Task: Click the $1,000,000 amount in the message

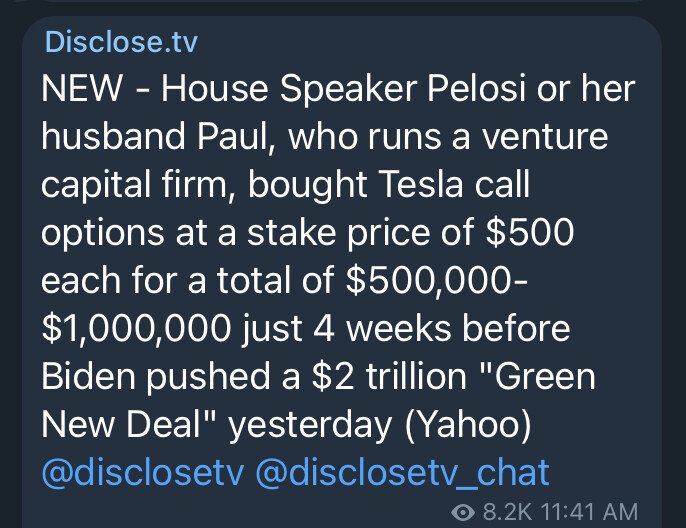Action: coord(136,329)
